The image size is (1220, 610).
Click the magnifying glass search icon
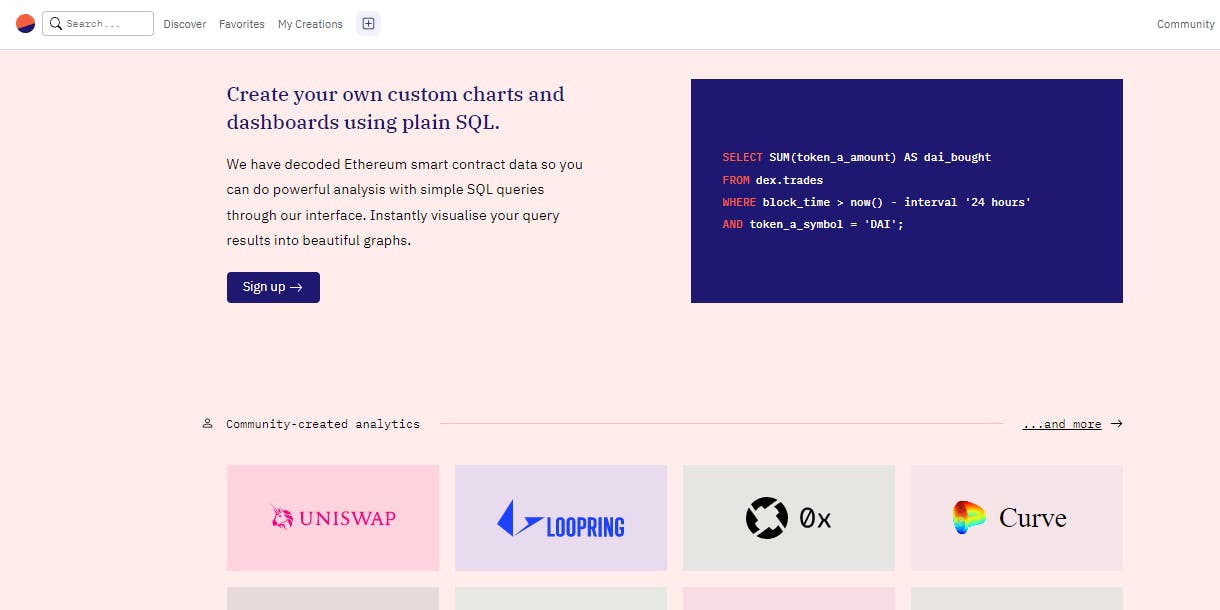56,24
